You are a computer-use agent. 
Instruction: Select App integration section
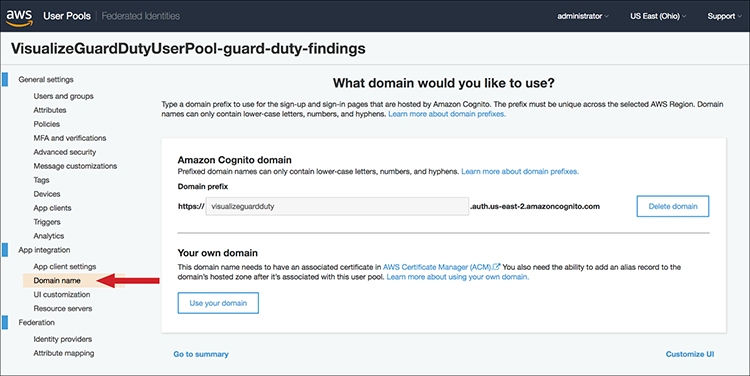tap(44, 250)
